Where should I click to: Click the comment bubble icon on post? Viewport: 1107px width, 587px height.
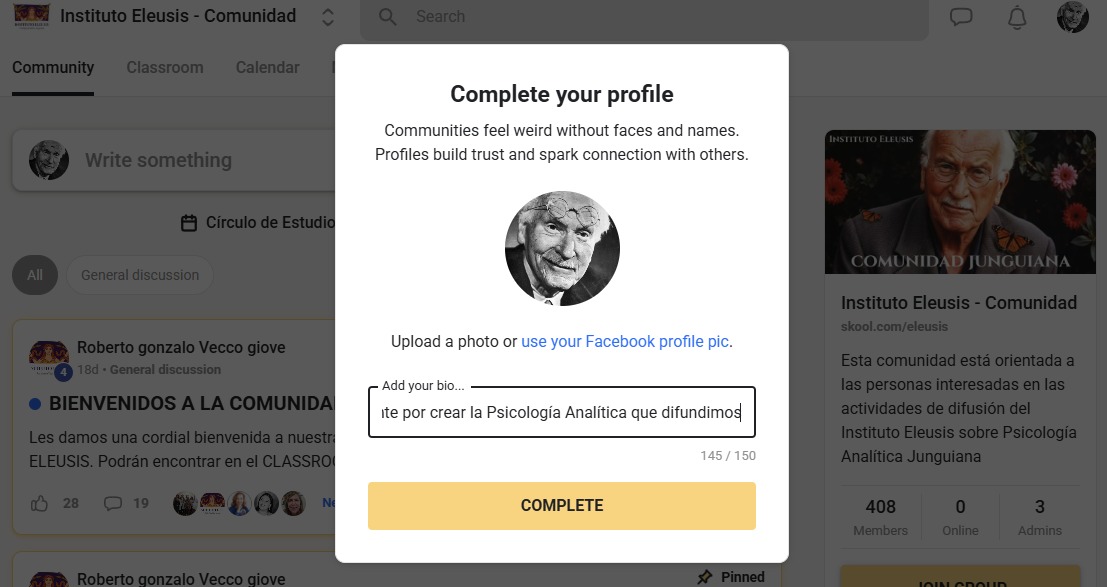pos(113,503)
